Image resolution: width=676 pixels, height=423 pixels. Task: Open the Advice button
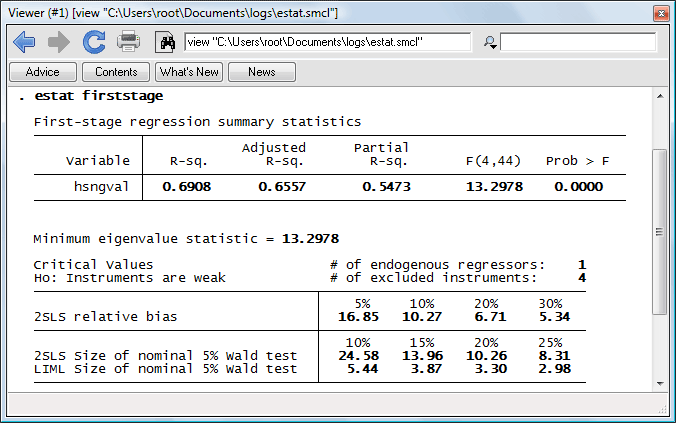pos(43,72)
